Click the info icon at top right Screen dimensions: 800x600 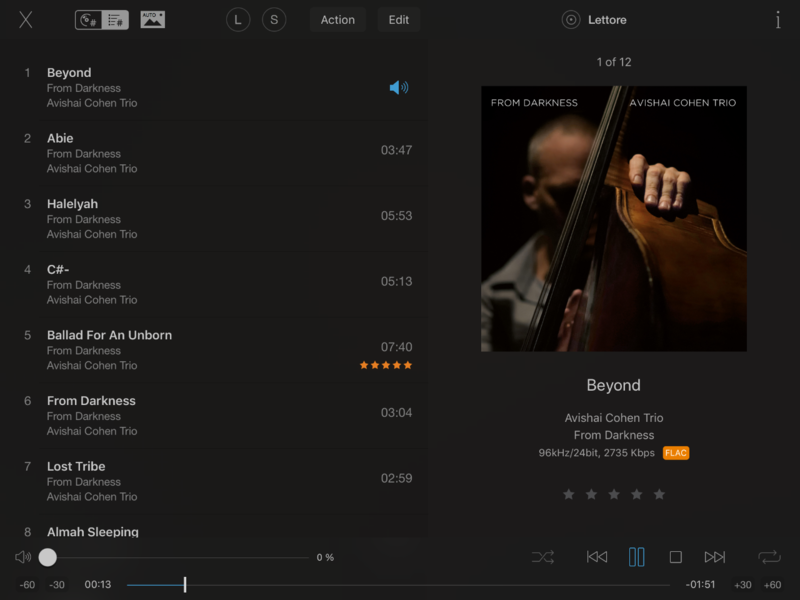pos(778,20)
